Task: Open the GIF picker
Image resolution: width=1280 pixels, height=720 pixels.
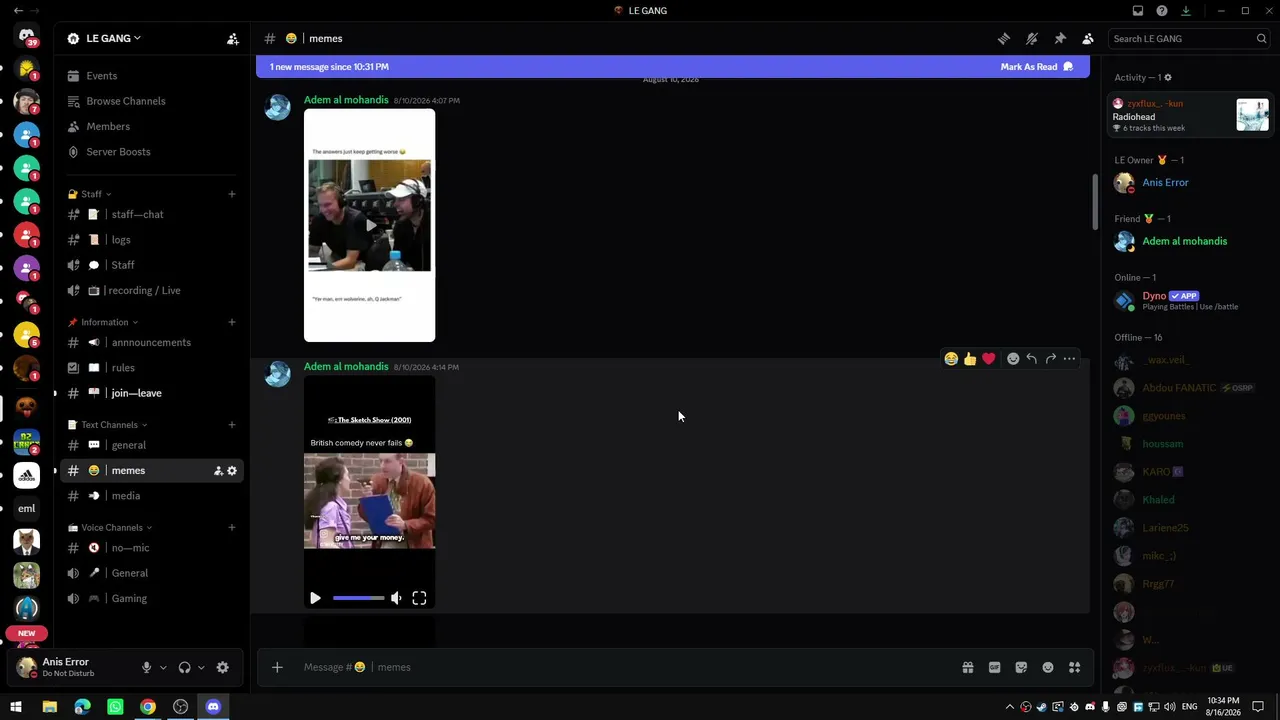Action: pyautogui.click(x=995, y=668)
